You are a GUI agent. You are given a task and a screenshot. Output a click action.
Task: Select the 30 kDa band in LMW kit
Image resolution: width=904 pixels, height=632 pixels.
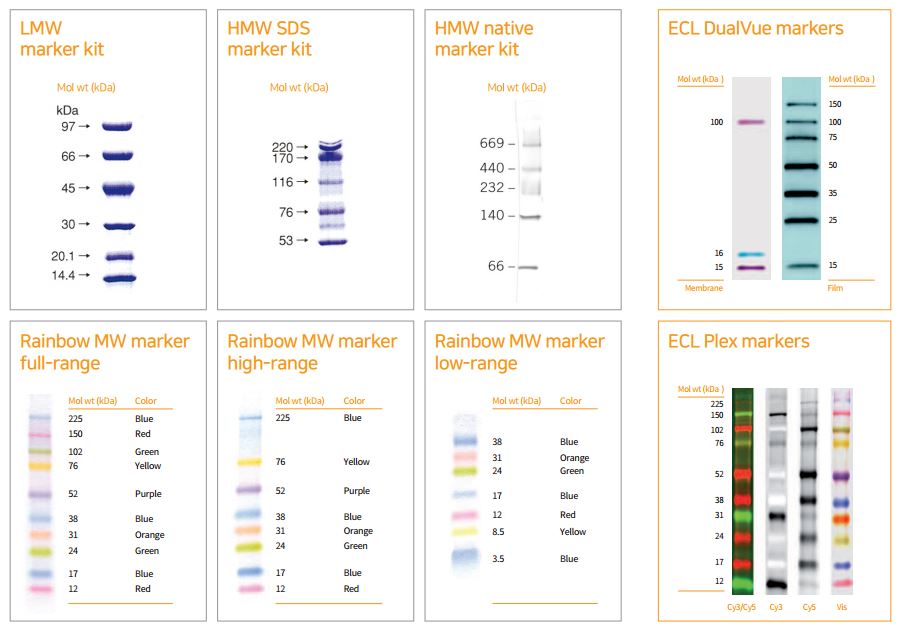pyautogui.click(x=119, y=226)
